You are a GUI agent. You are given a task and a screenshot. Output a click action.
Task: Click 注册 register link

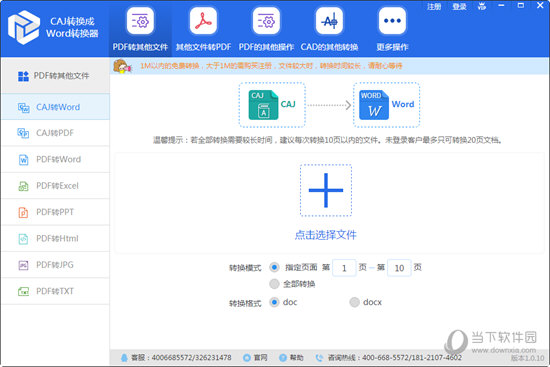pyautogui.click(x=434, y=7)
